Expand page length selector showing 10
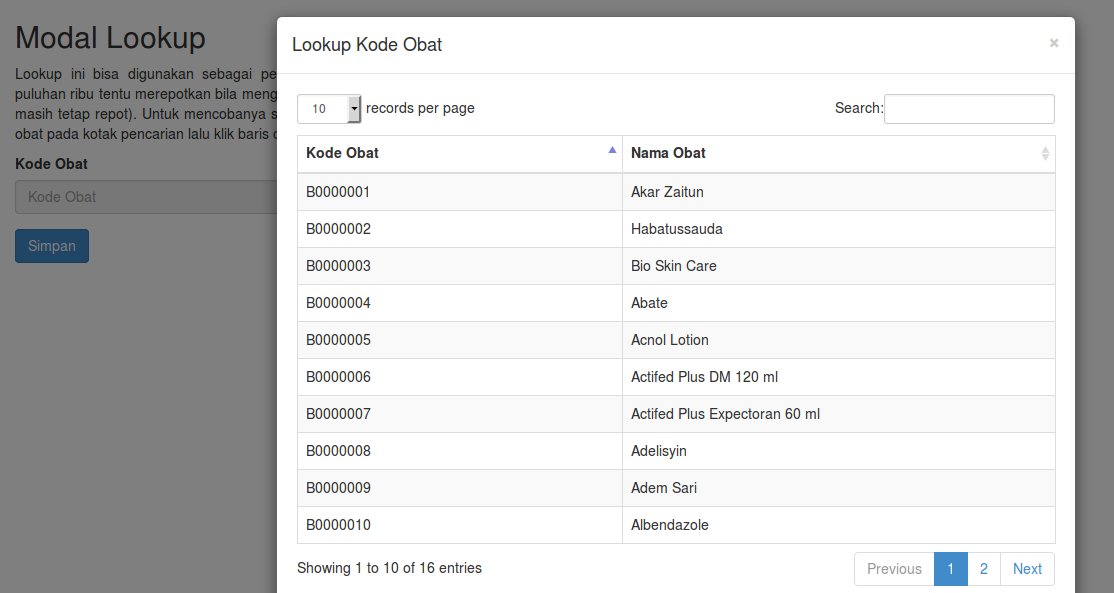Screen dimensions: 1114x593 click(x=329, y=108)
